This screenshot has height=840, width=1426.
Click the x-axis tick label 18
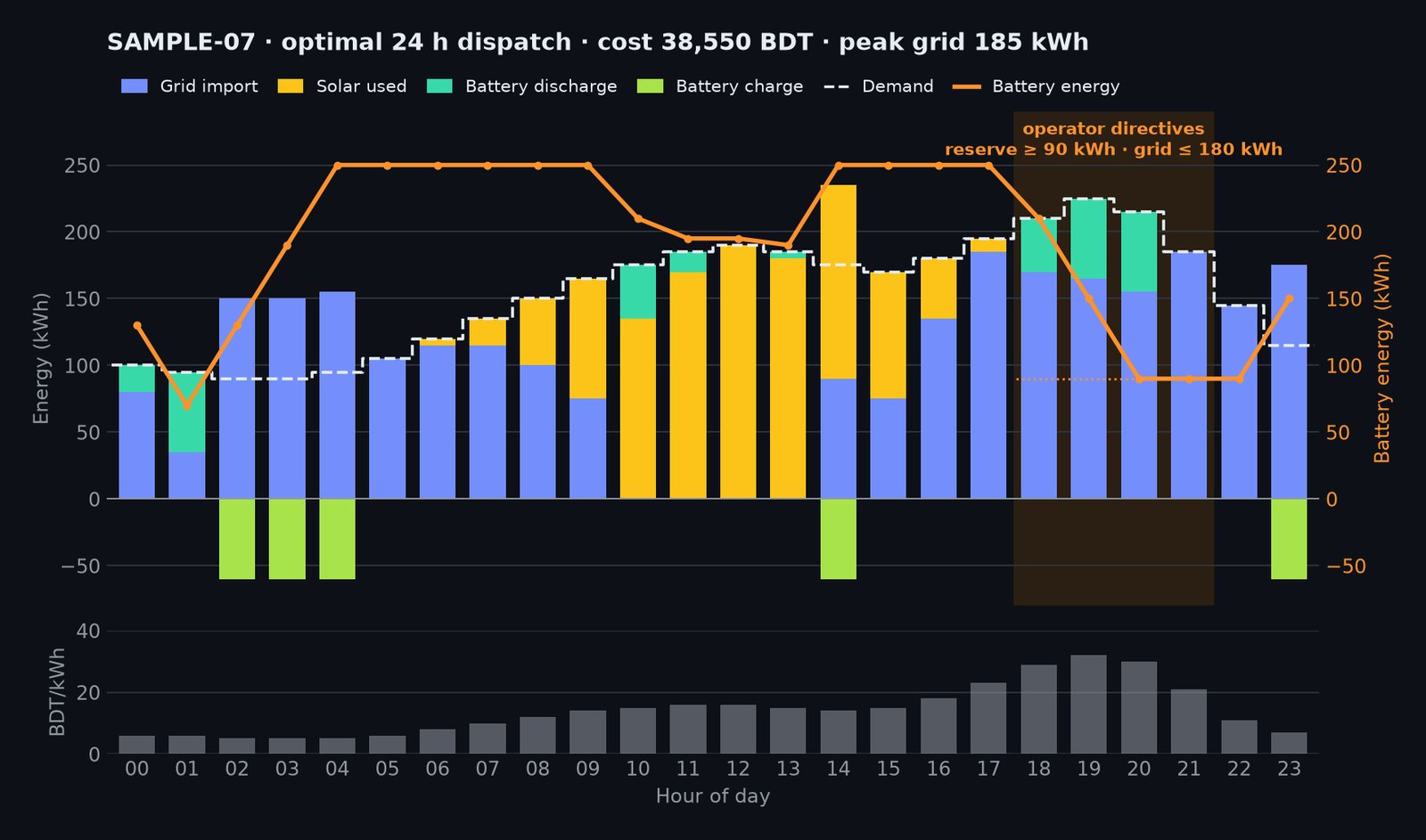tap(1038, 769)
